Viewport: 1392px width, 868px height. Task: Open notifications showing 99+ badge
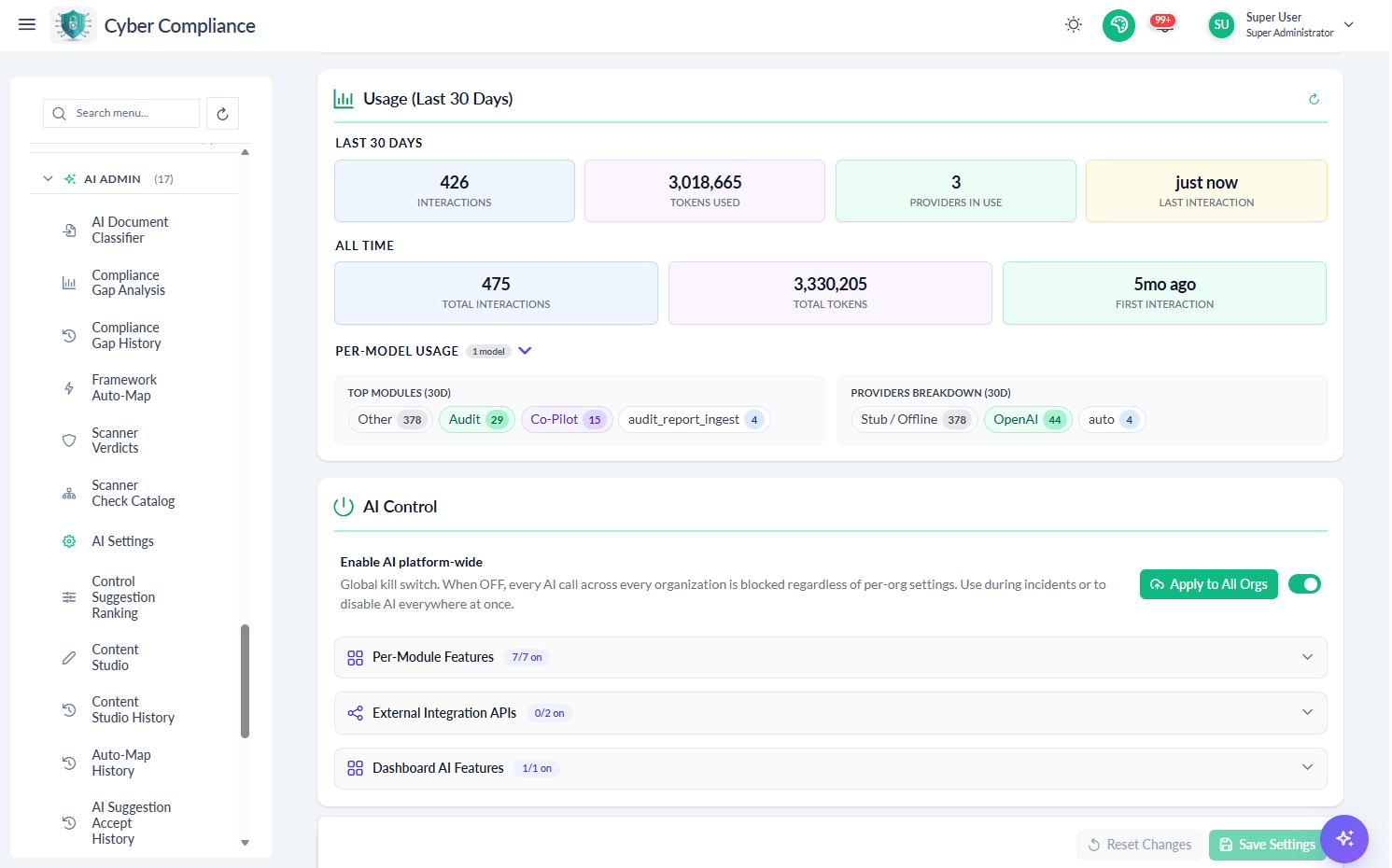point(1163,25)
